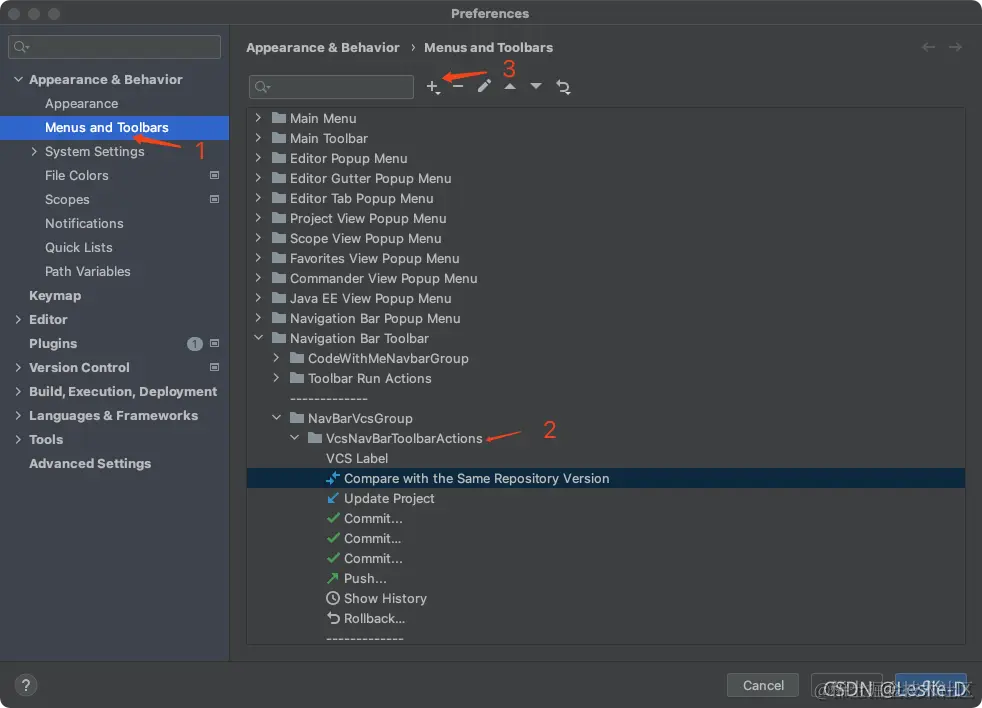Click the File Colors project-level icon

[214, 175]
